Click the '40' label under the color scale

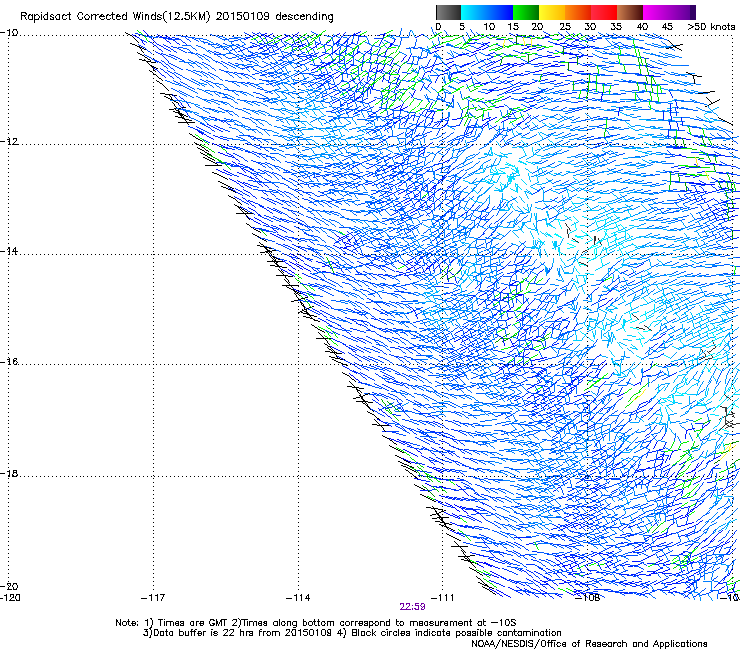pyautogui.click(x=642, y=27)
